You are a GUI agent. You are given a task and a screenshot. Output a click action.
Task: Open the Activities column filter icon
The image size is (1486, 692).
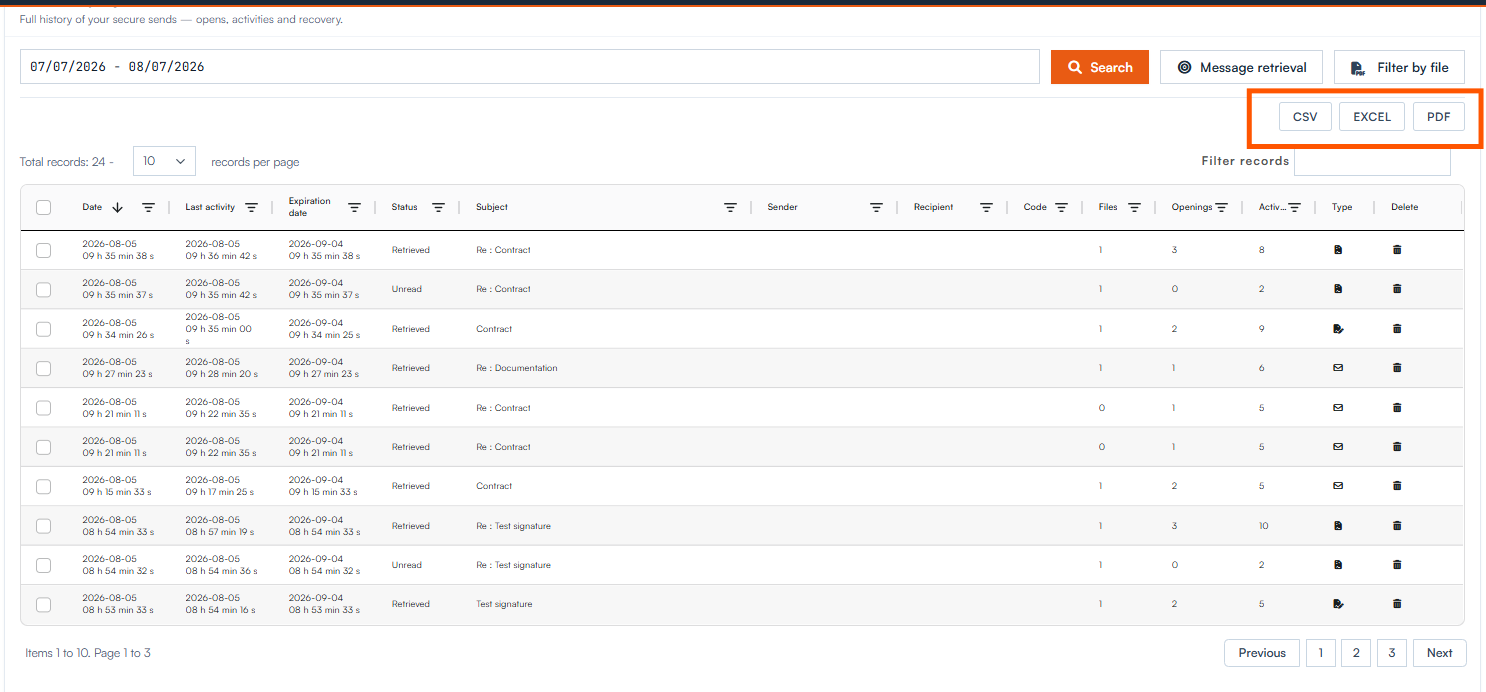(x=1295, y=208)
